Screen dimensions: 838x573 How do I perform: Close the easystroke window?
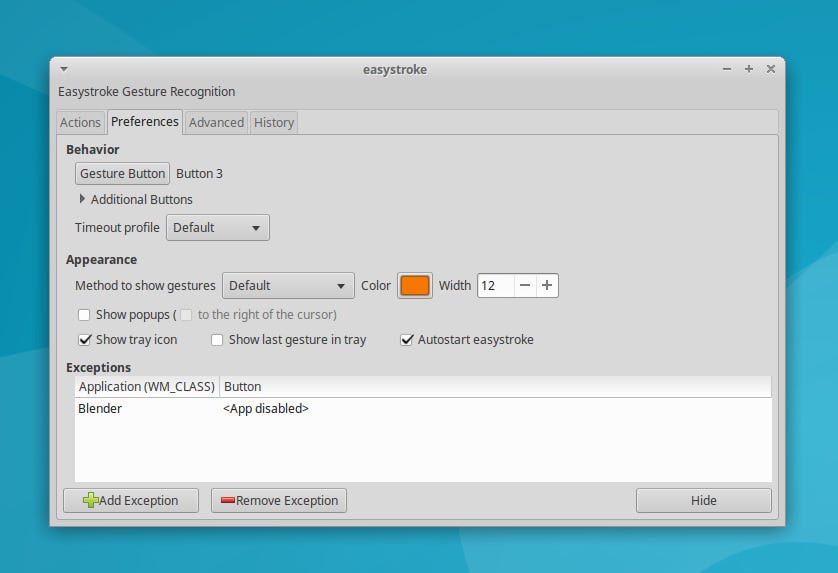click(x=771, y=69)
